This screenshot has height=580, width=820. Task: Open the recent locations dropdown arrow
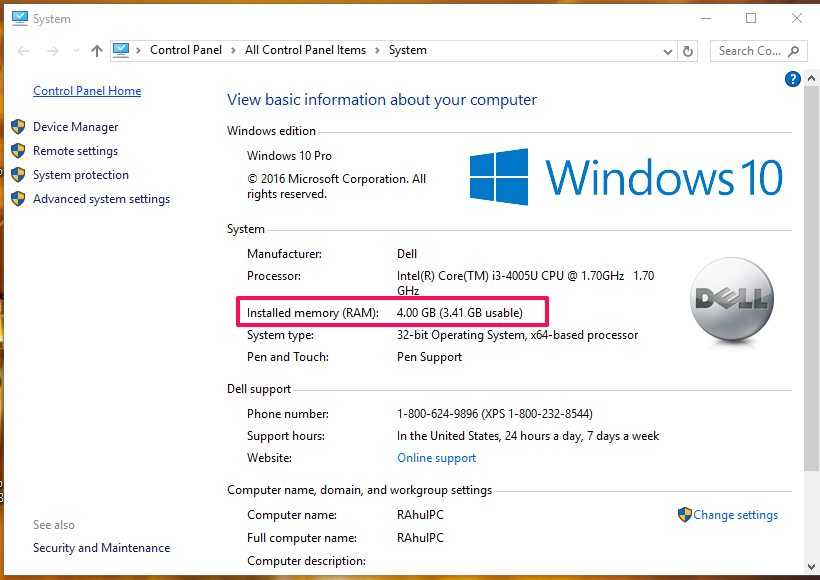pos(76,51)
